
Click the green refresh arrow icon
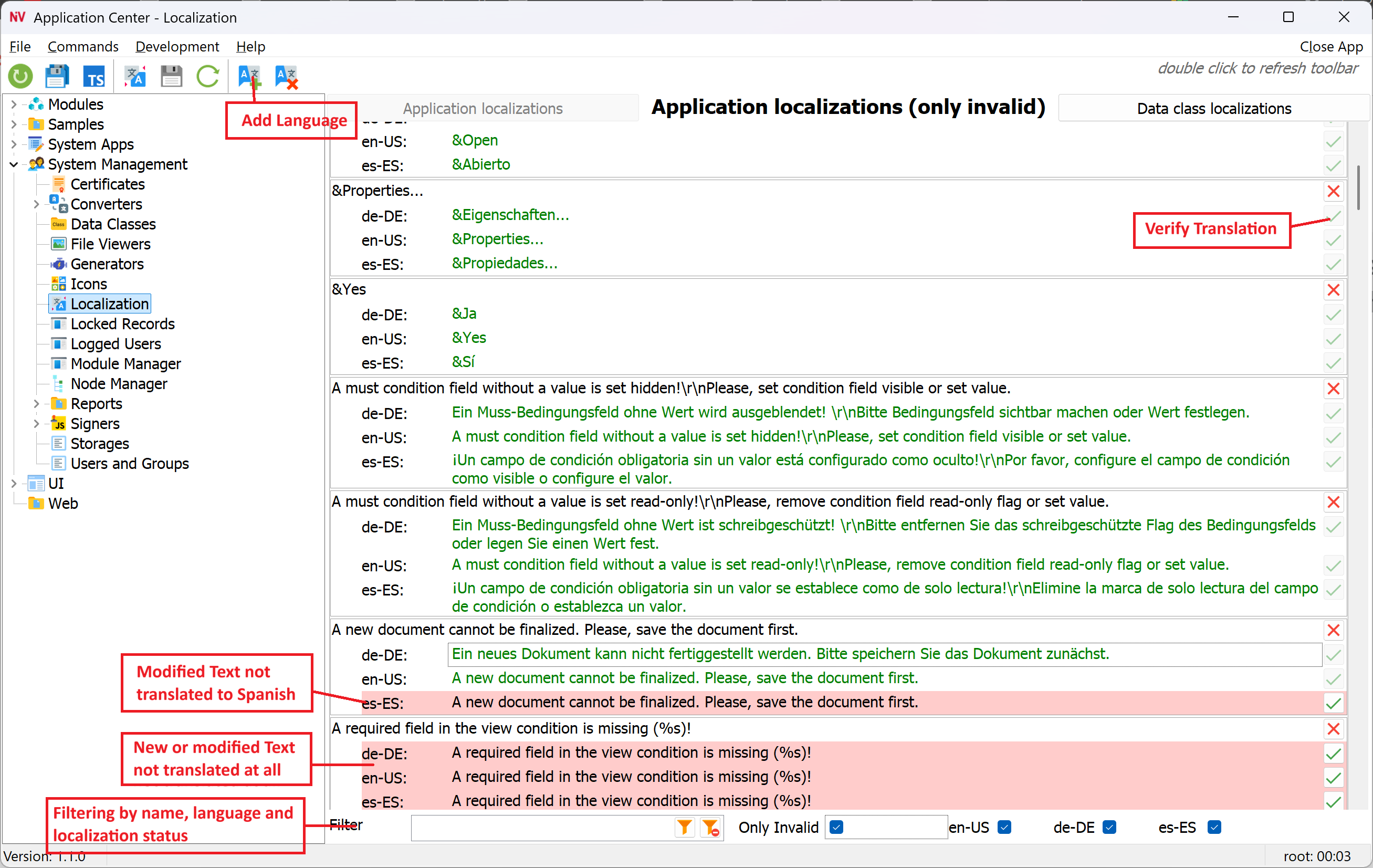pos(208,76)
